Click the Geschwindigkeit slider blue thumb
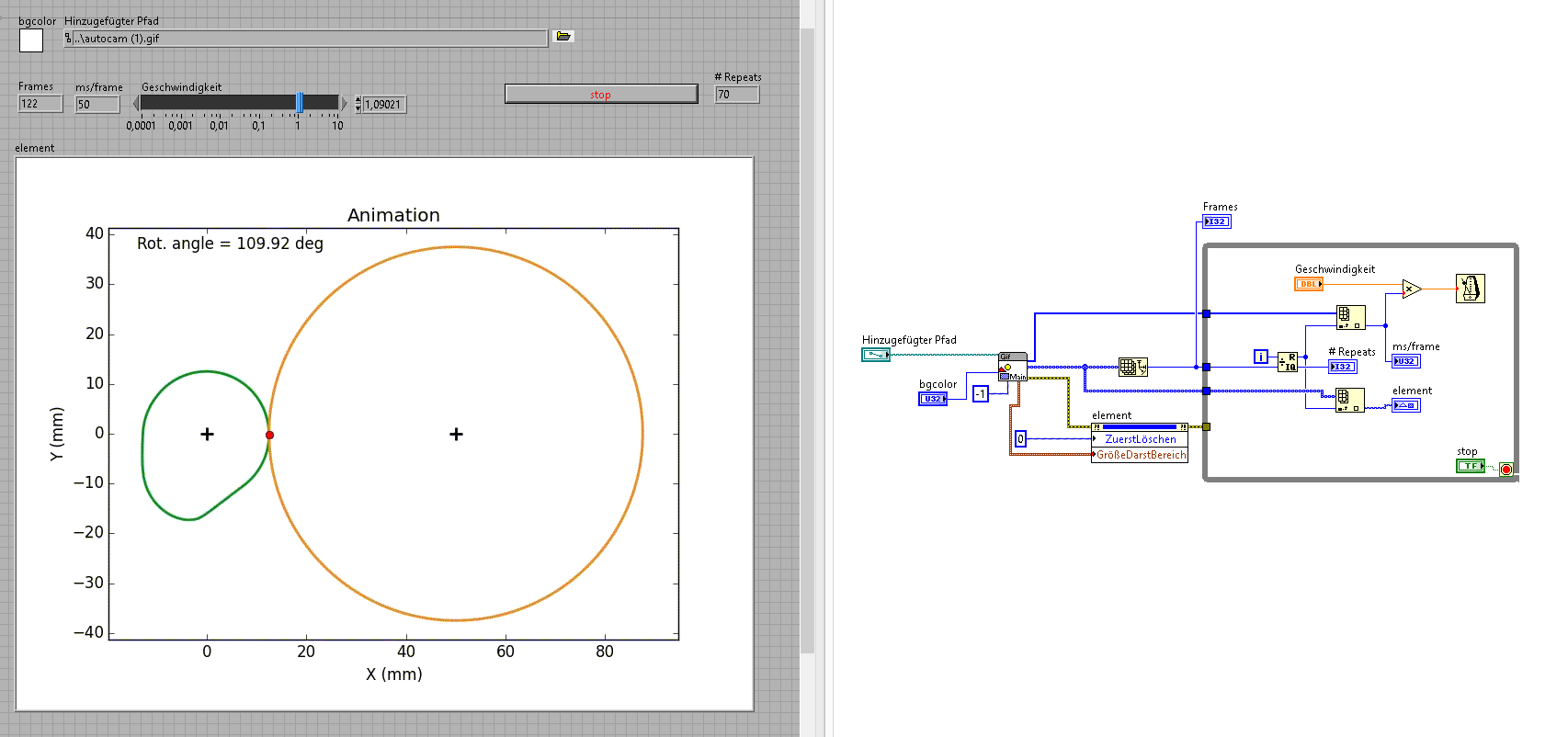 tap(300, 103)
